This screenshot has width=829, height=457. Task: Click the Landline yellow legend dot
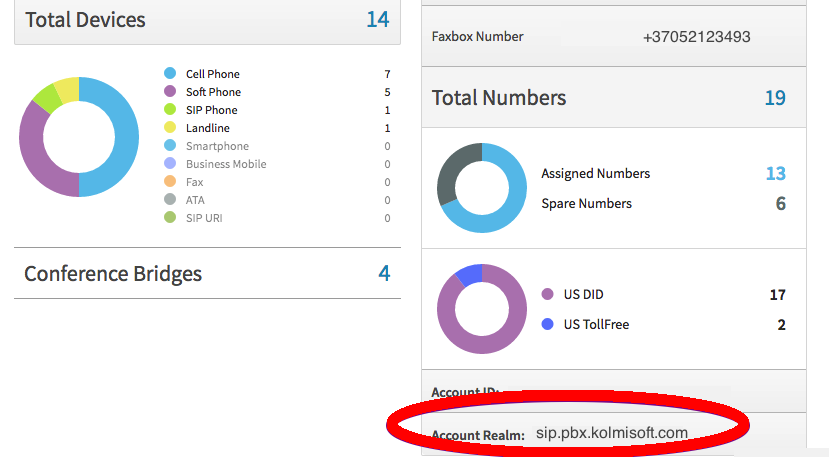pos(170,128)
